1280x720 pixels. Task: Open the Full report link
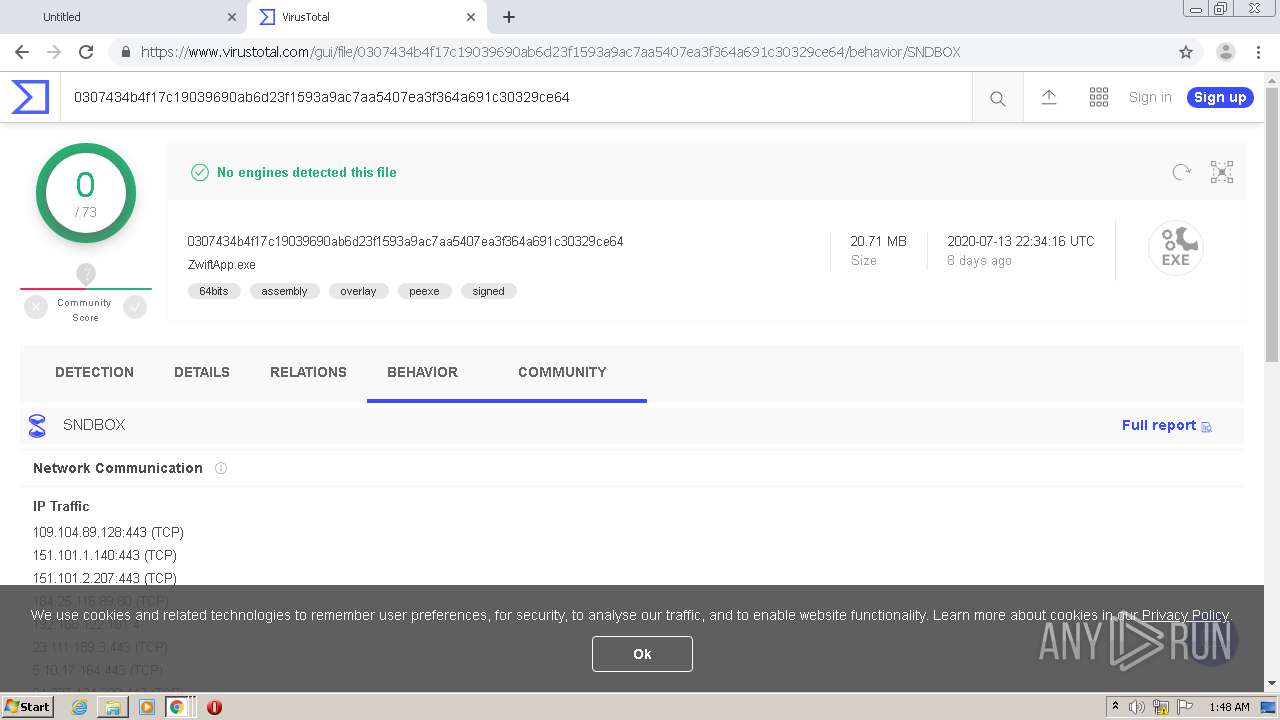coord(1166,425)
